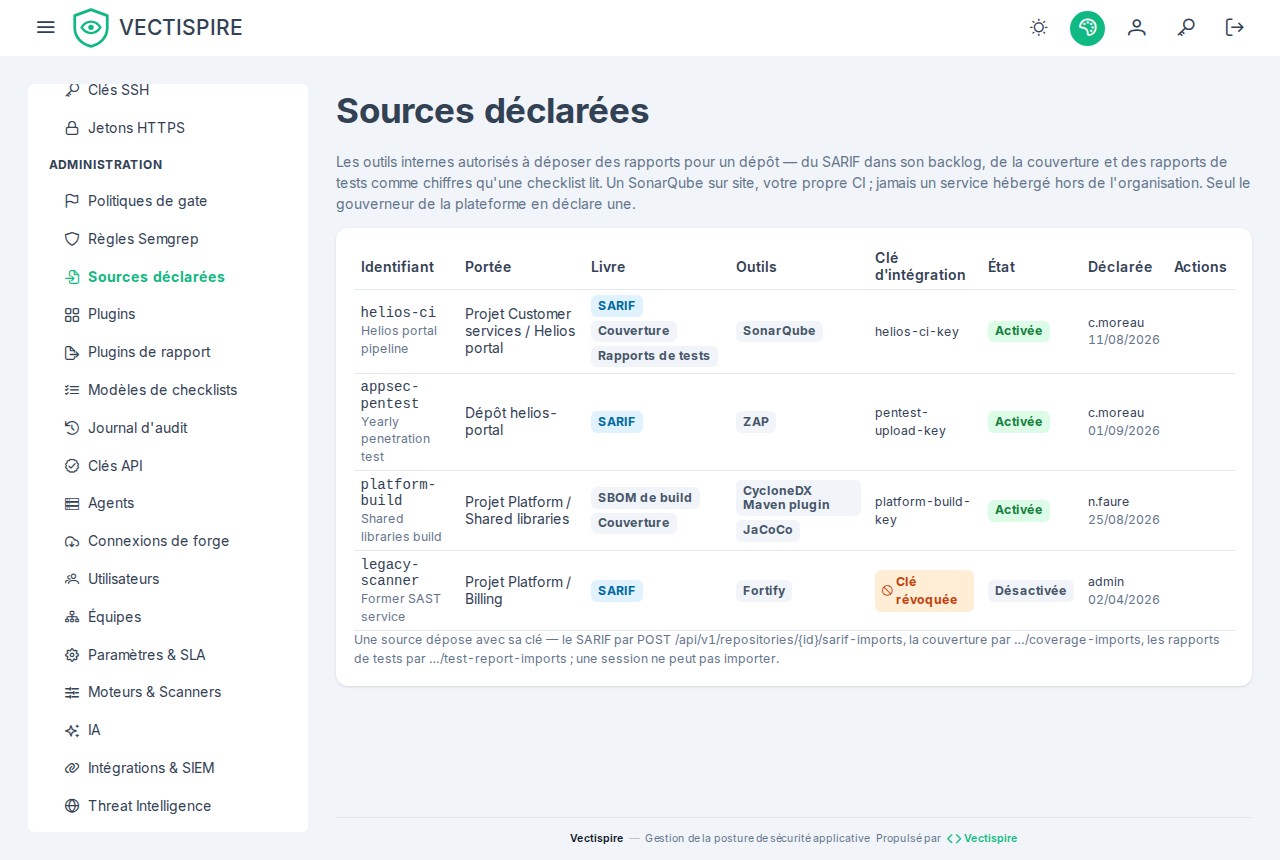Click the Agents server icon

(72, 503)
